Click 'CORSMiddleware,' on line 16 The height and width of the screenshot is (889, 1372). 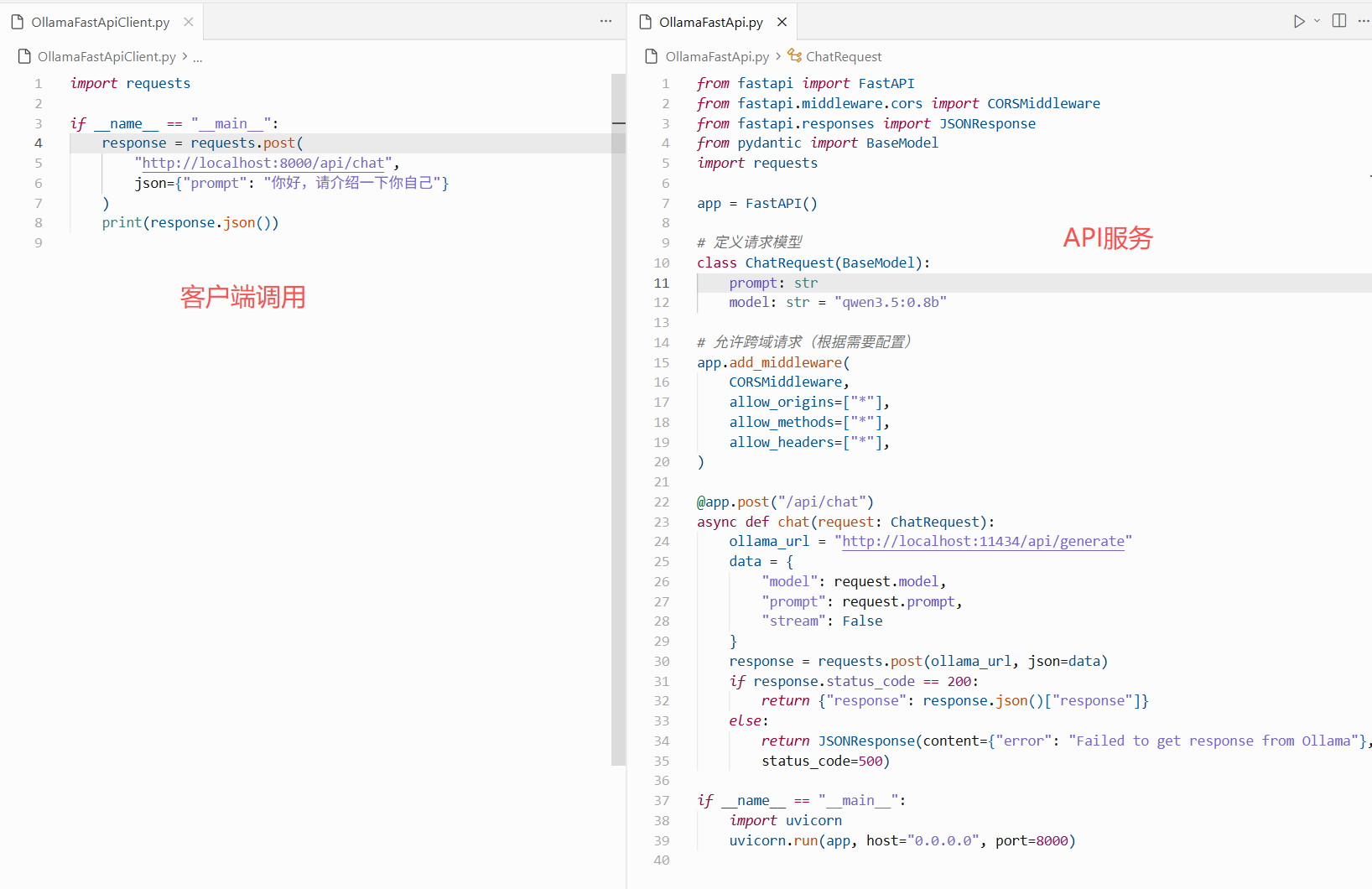click(789, 382)
